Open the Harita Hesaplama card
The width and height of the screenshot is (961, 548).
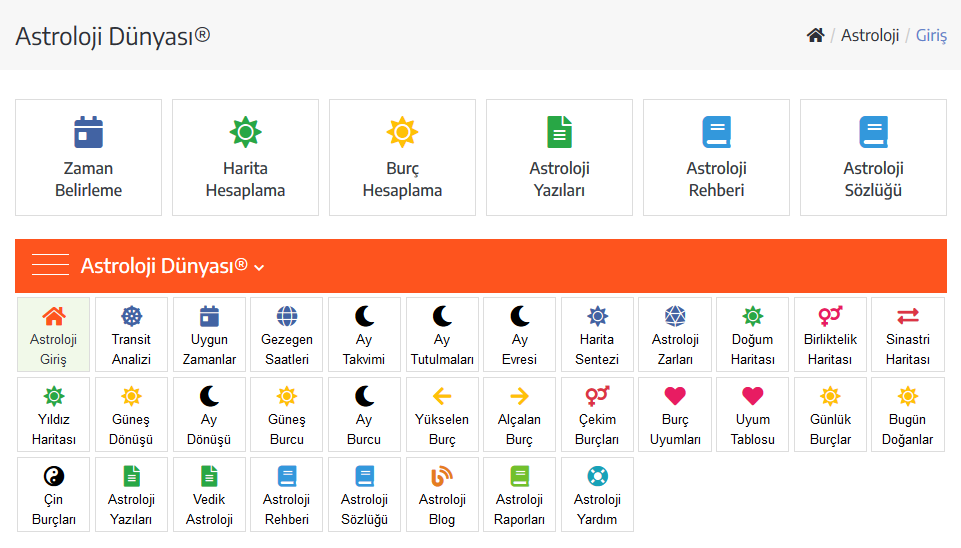pyautogui.click(x=246, y=158)
